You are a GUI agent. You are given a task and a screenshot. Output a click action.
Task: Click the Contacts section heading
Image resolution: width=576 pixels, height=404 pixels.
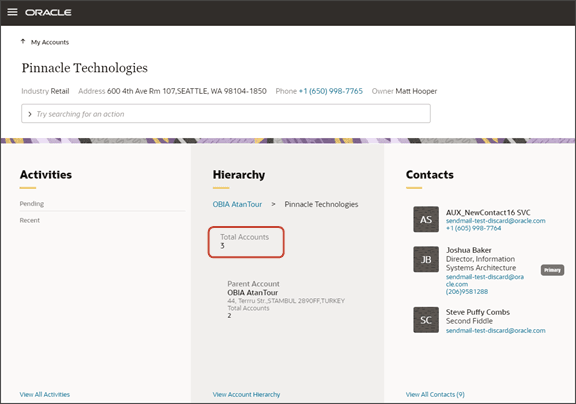pos(430,175)
